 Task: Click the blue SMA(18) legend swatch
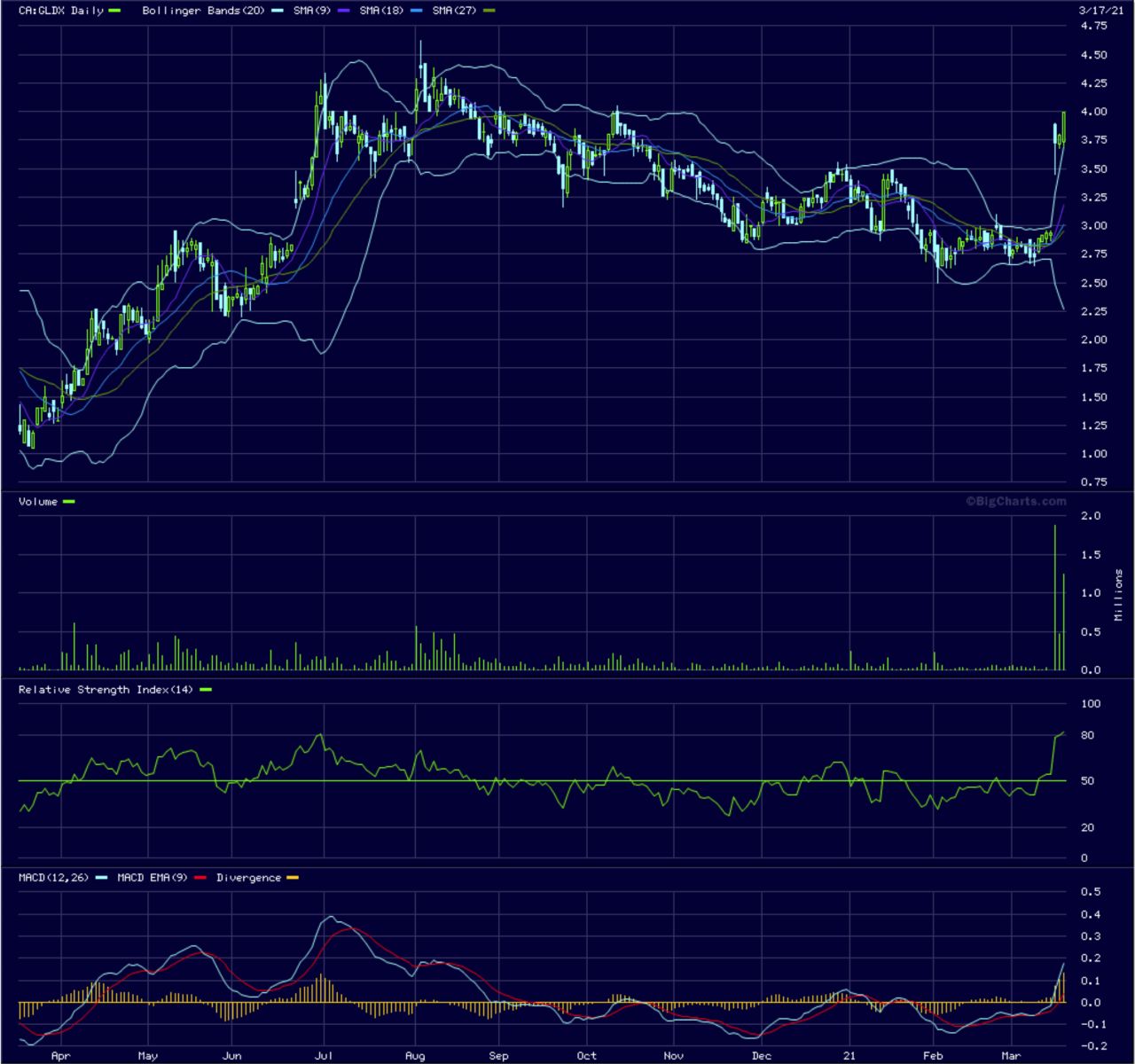tap(418, 11)
